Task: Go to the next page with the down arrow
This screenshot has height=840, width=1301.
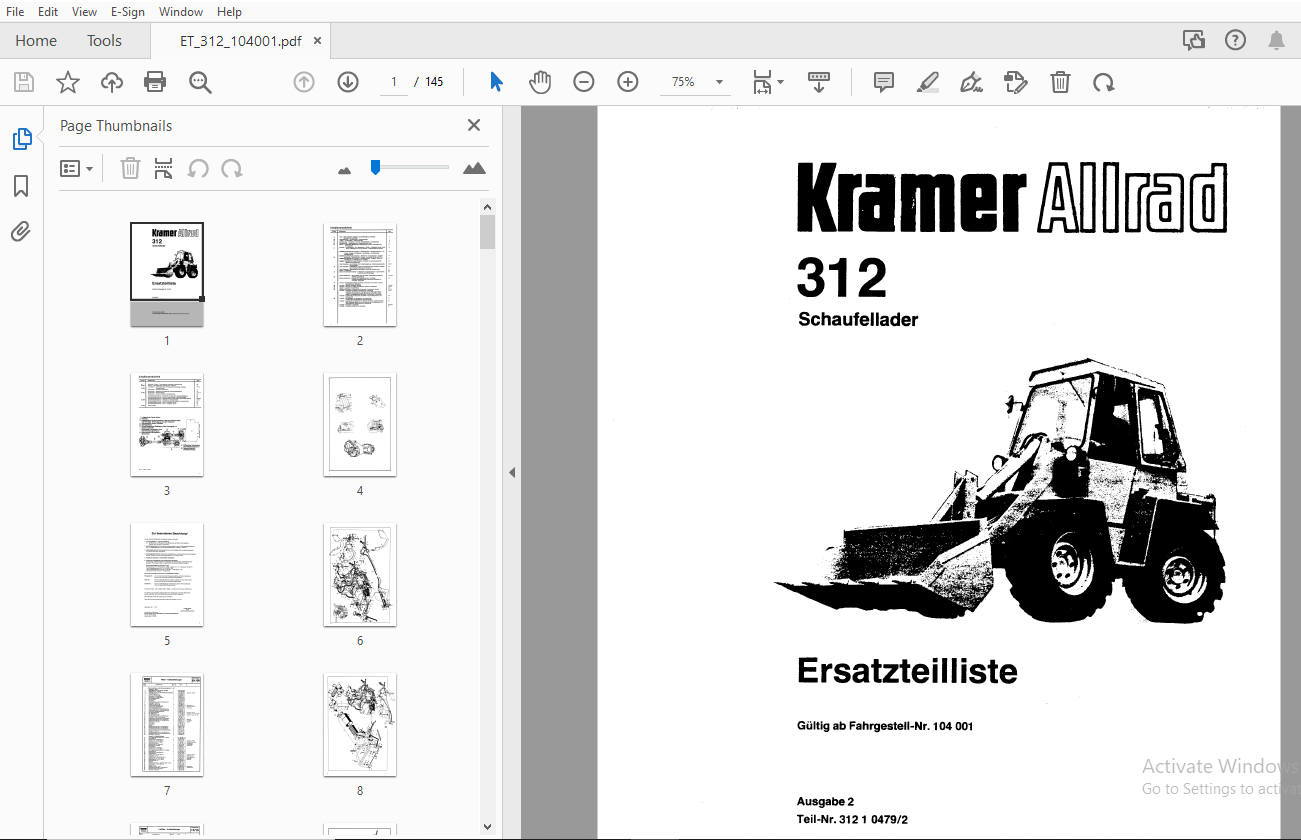Action: [x=348, y=82]
